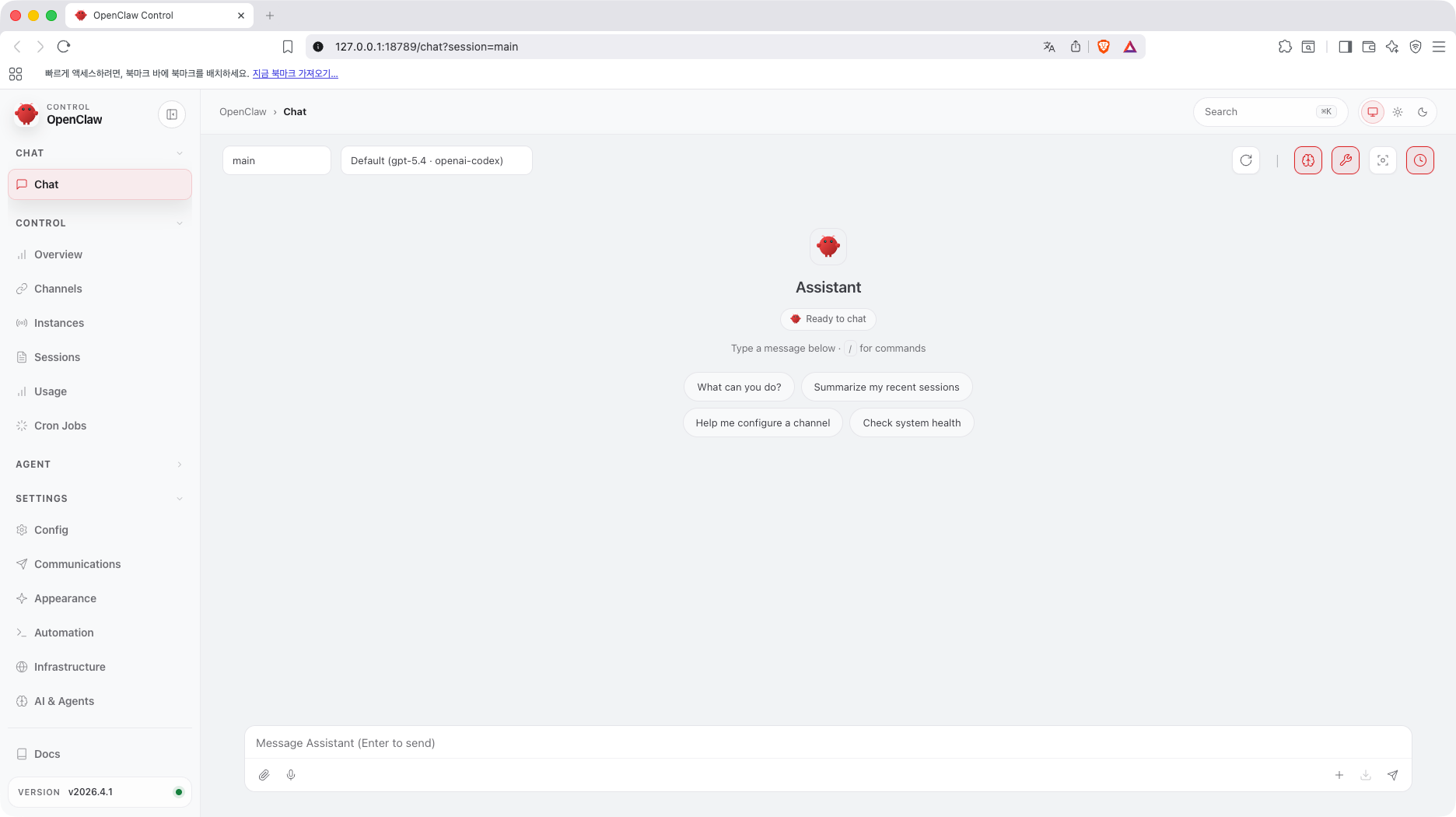Viewport: 1456px width, 817px height.
Task: Open the main session dropdown
Action: (x=276, y=160)
